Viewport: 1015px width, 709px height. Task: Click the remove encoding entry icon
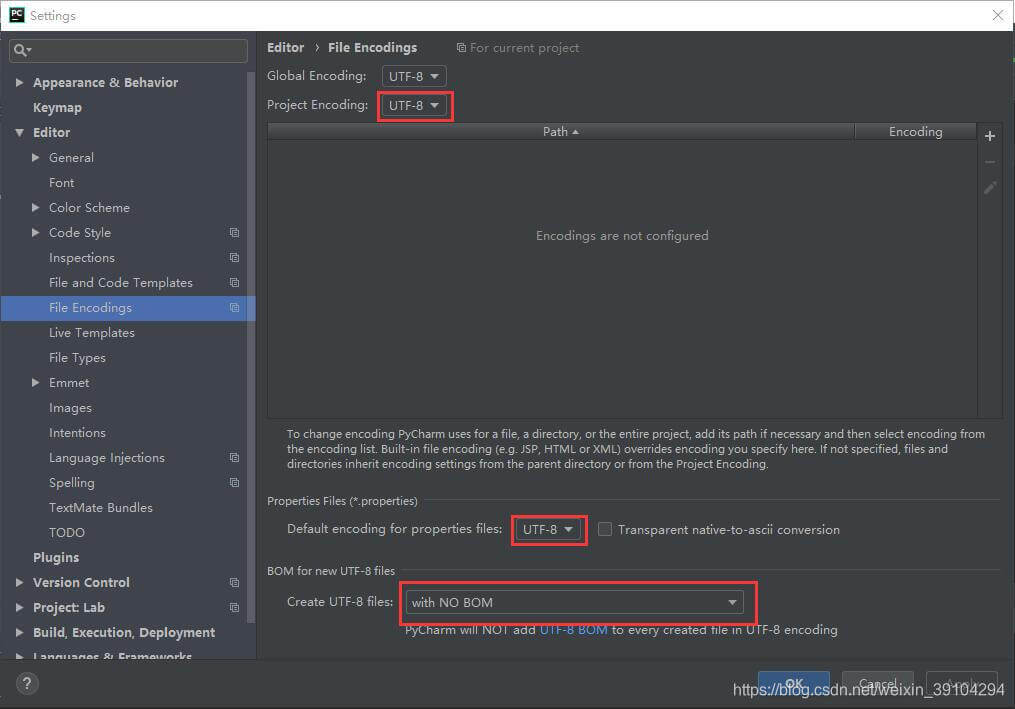pyautogui.click(x=990, y=161)
